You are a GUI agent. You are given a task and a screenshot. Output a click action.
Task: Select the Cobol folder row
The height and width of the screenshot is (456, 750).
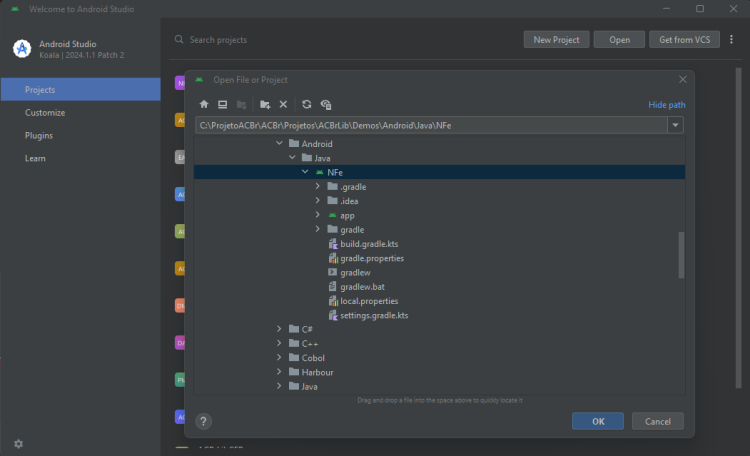(439, 358)
